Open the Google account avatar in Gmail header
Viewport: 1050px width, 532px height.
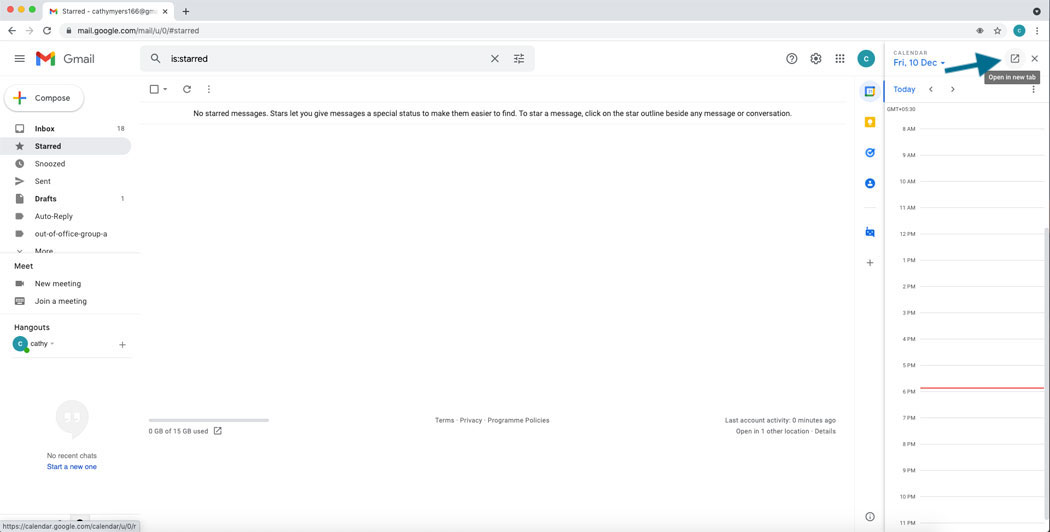pyautogui.click(x=866, y=59)
